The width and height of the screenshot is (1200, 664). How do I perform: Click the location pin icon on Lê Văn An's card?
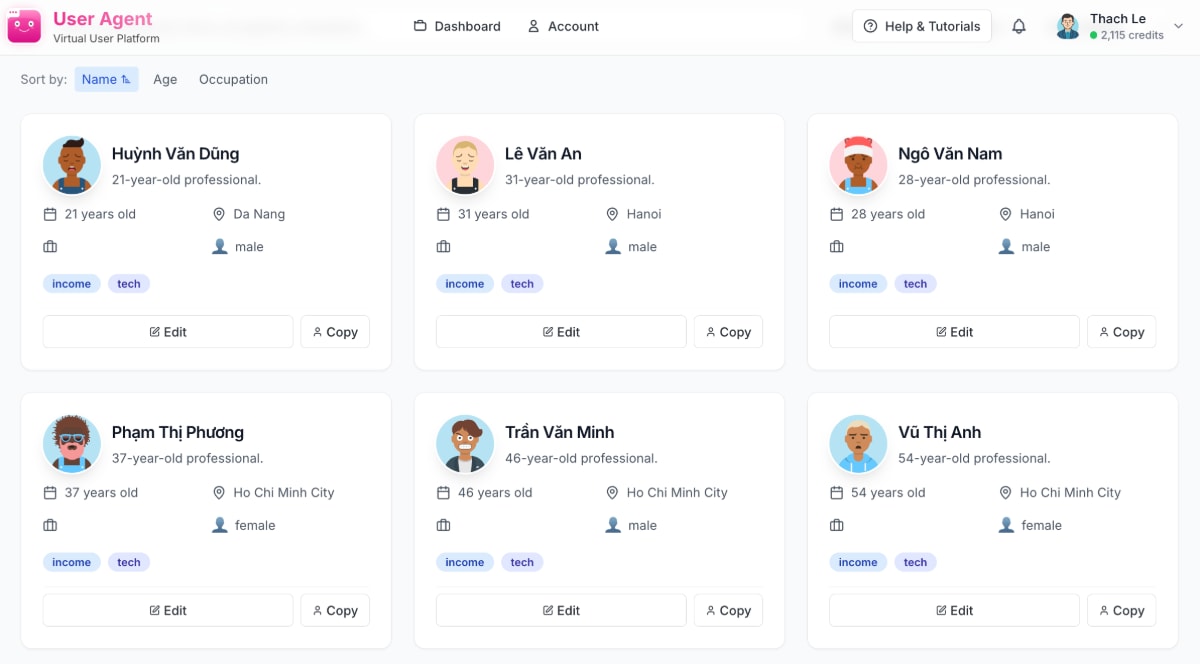(x=613, y=214)
